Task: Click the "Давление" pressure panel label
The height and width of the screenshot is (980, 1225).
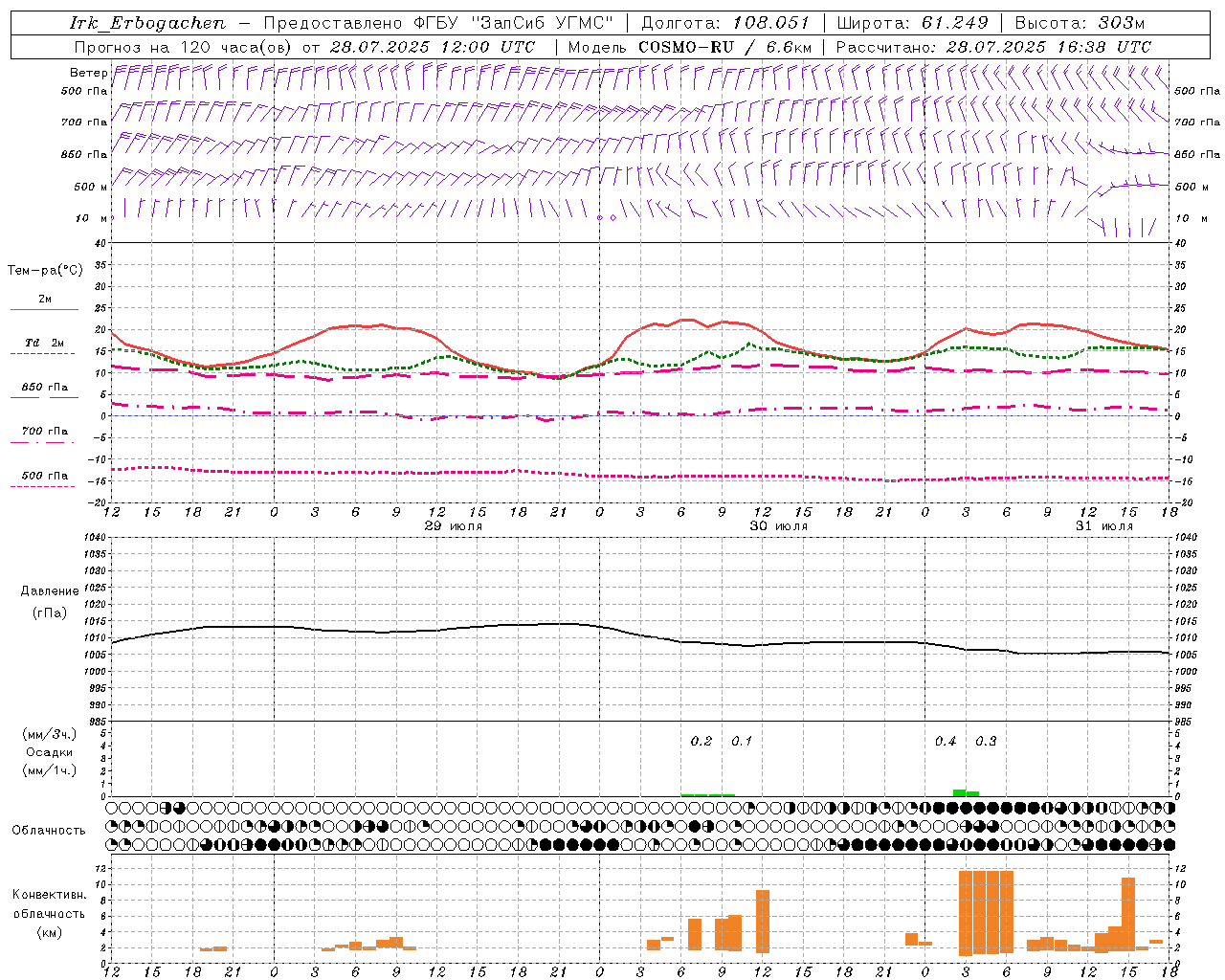Action: (49, 591)
